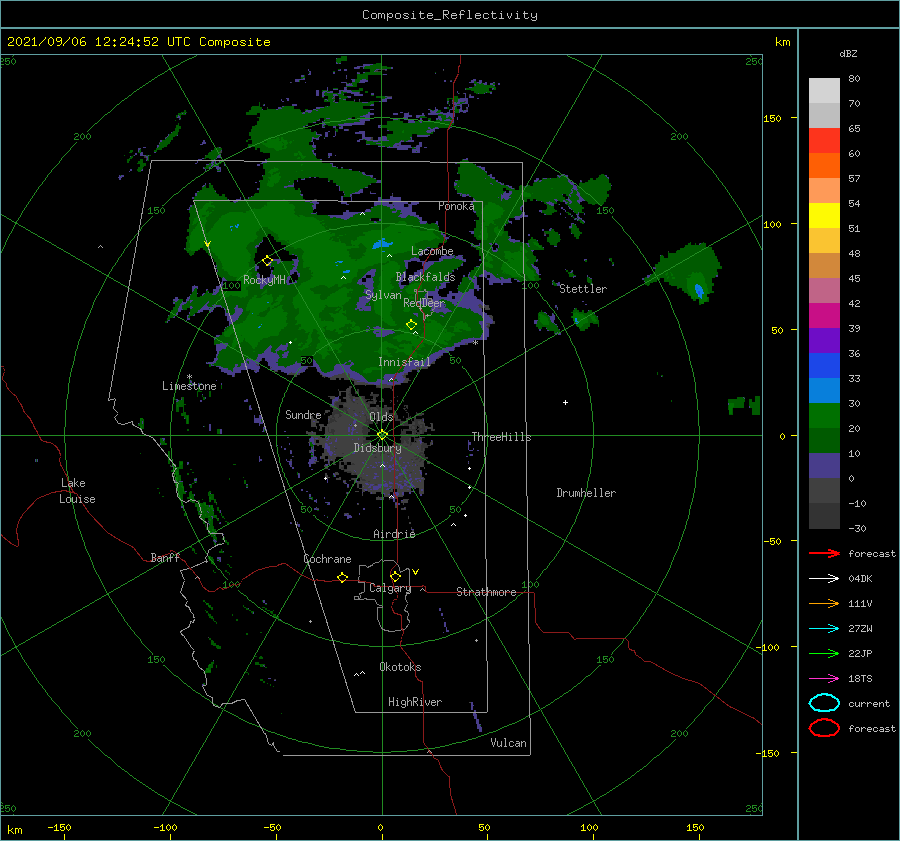Click the white 04DK arrow legend icon
The image size is (900, 841).
tap(824, 579)
